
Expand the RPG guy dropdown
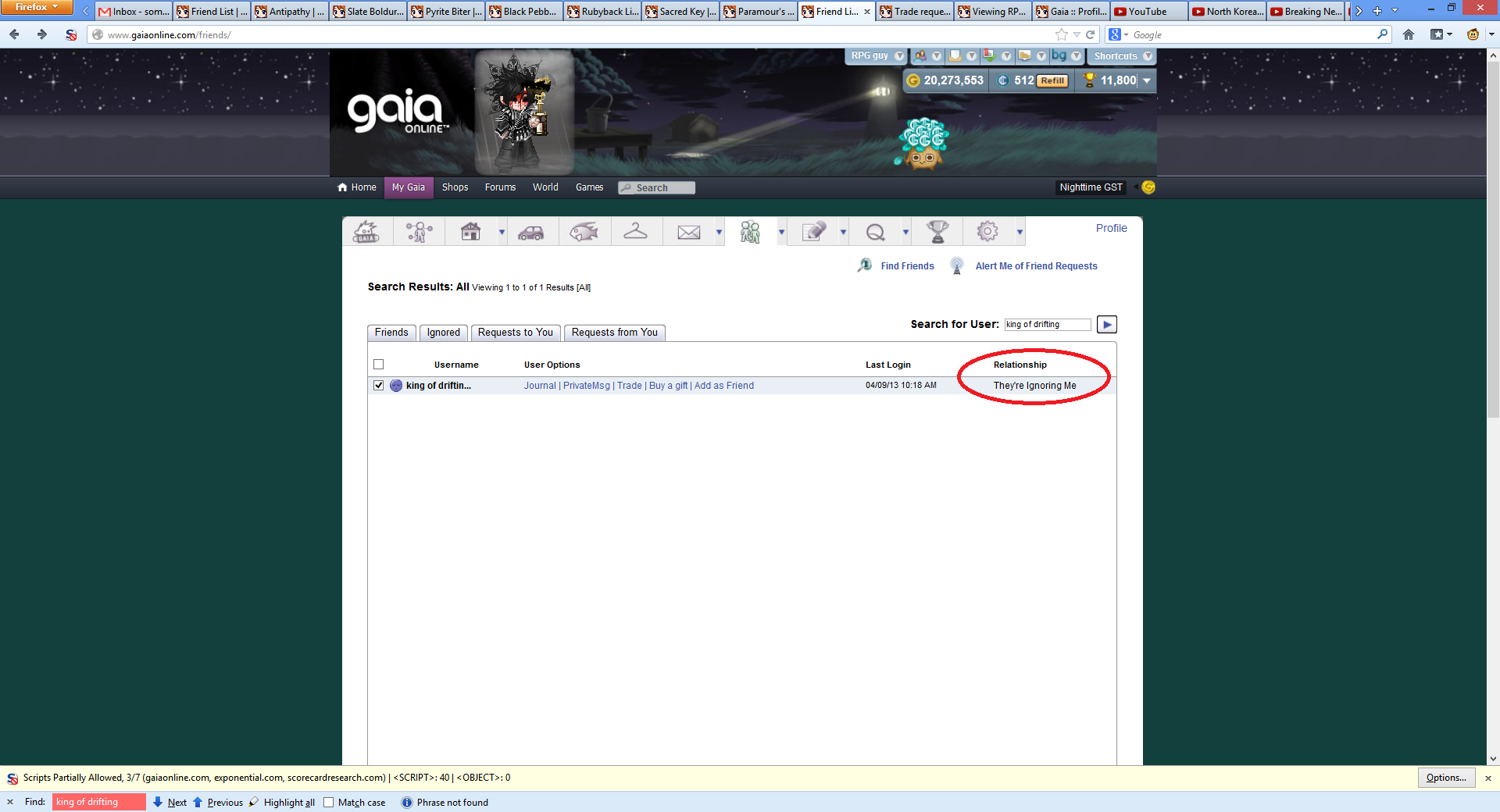(x=898, y=56)
